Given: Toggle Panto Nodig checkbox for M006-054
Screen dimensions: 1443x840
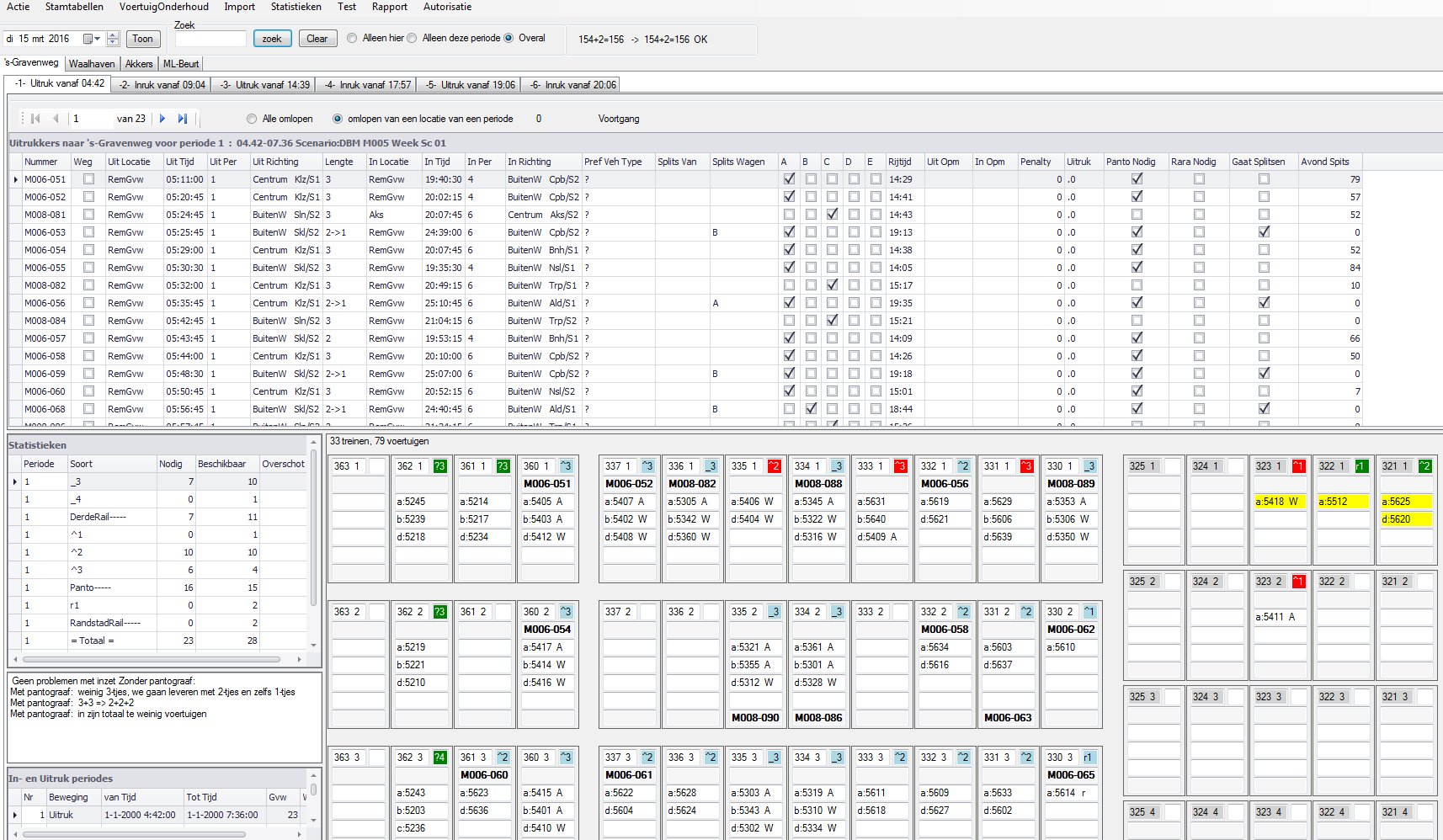Looking at the screenshot, I should pos(1137,250).
